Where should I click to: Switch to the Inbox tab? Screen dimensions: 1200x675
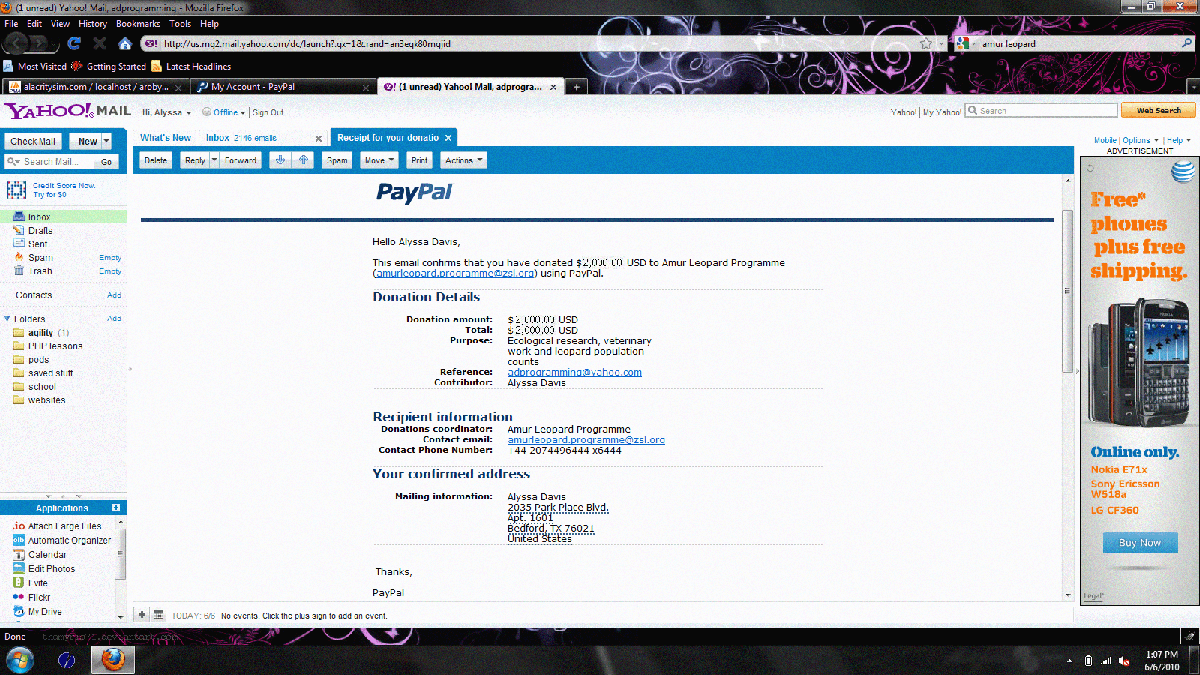(x=241, y=138)
